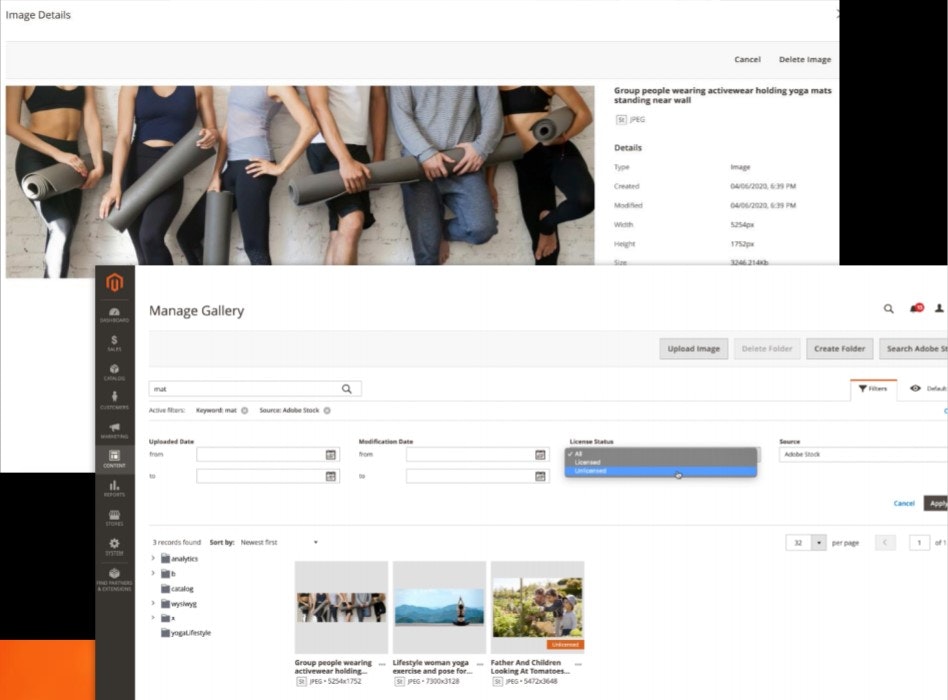Open the Stores sidebar section
This screenshot has width=948, height=700.
(x=114, y=517)
